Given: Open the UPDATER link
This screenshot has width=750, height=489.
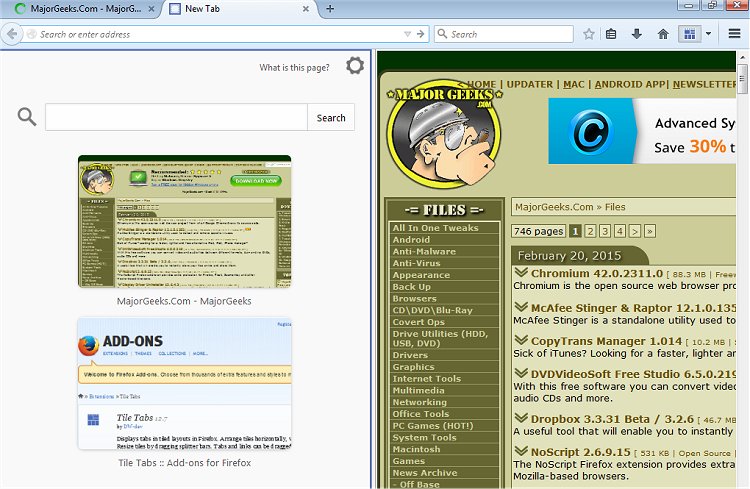Looking at the screenshot, I should (x=529, y=84).
